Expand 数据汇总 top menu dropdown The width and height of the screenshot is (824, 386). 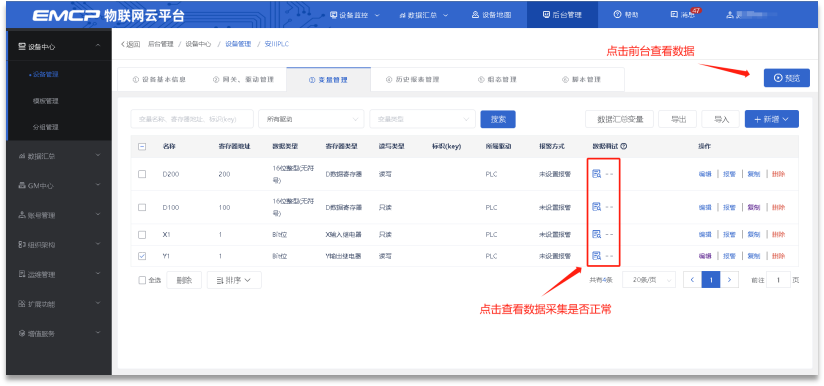pos(424,15)
